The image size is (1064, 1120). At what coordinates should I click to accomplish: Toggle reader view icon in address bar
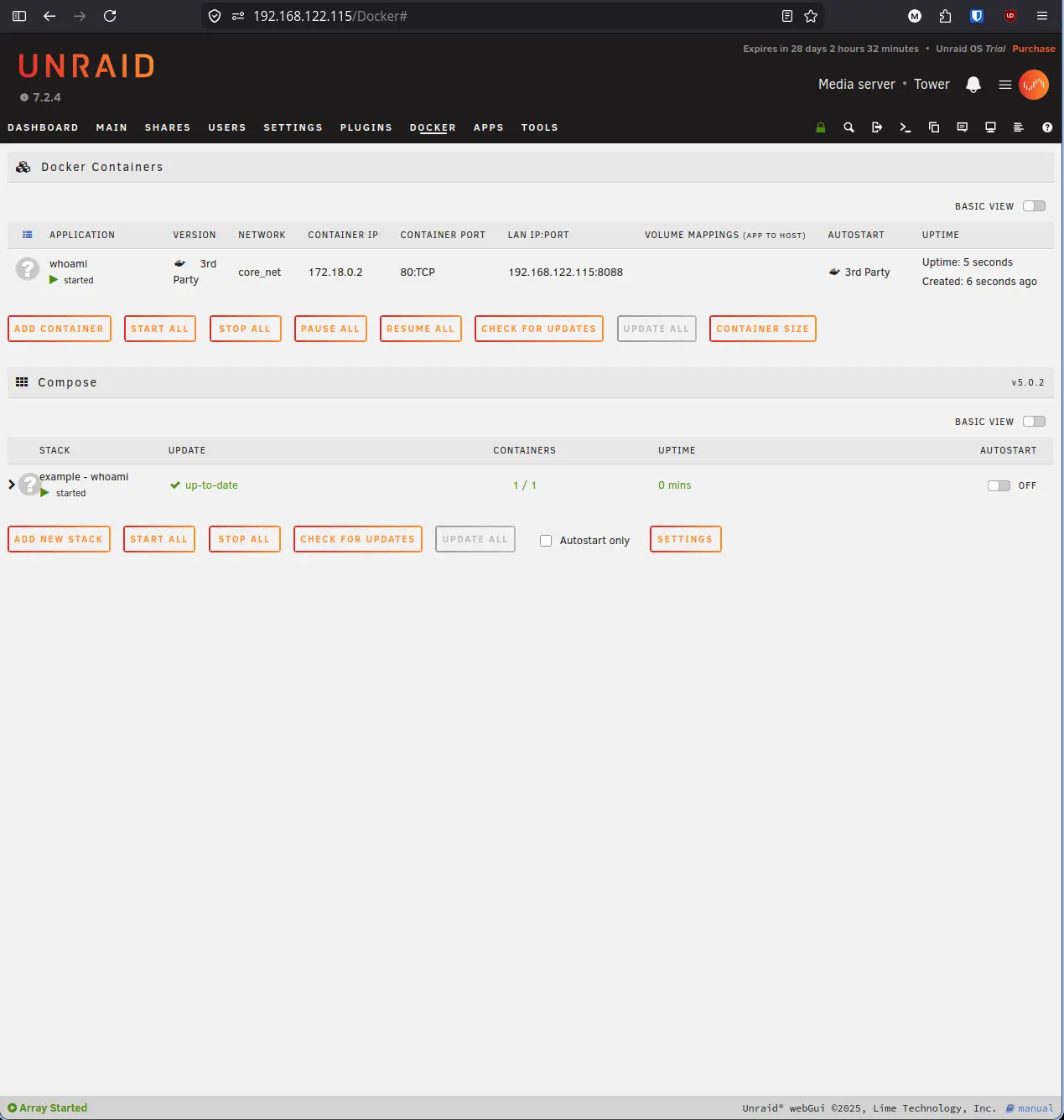click(787, 16)
